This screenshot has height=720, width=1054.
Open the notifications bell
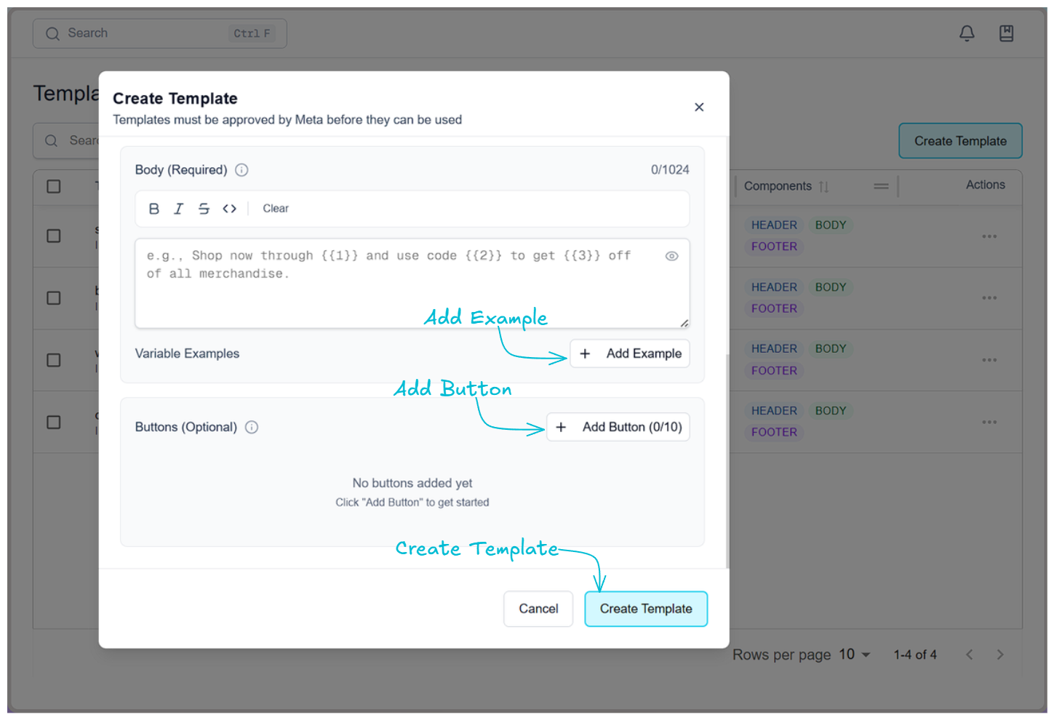pos(967,33)
